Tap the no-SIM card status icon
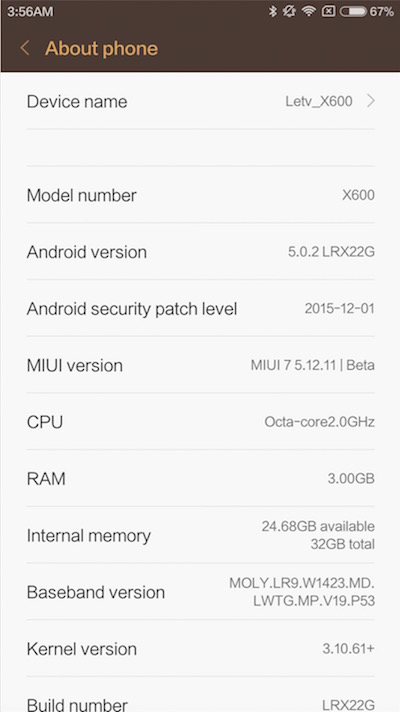 point(328,11)
